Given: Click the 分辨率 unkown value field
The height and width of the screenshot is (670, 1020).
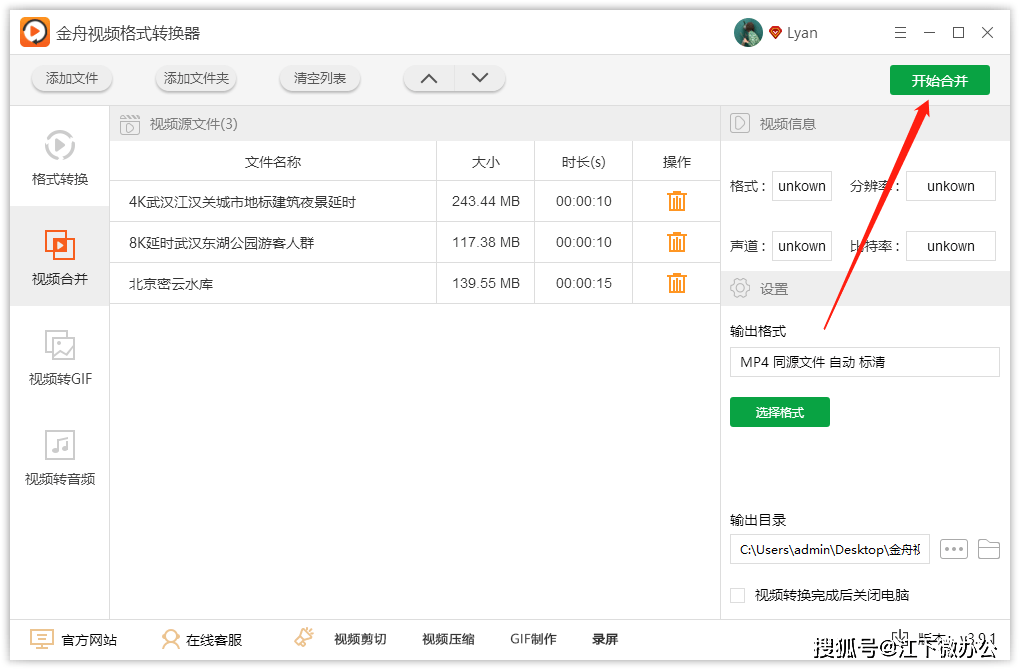Looking at the screenshot, I should pos(951,187).
